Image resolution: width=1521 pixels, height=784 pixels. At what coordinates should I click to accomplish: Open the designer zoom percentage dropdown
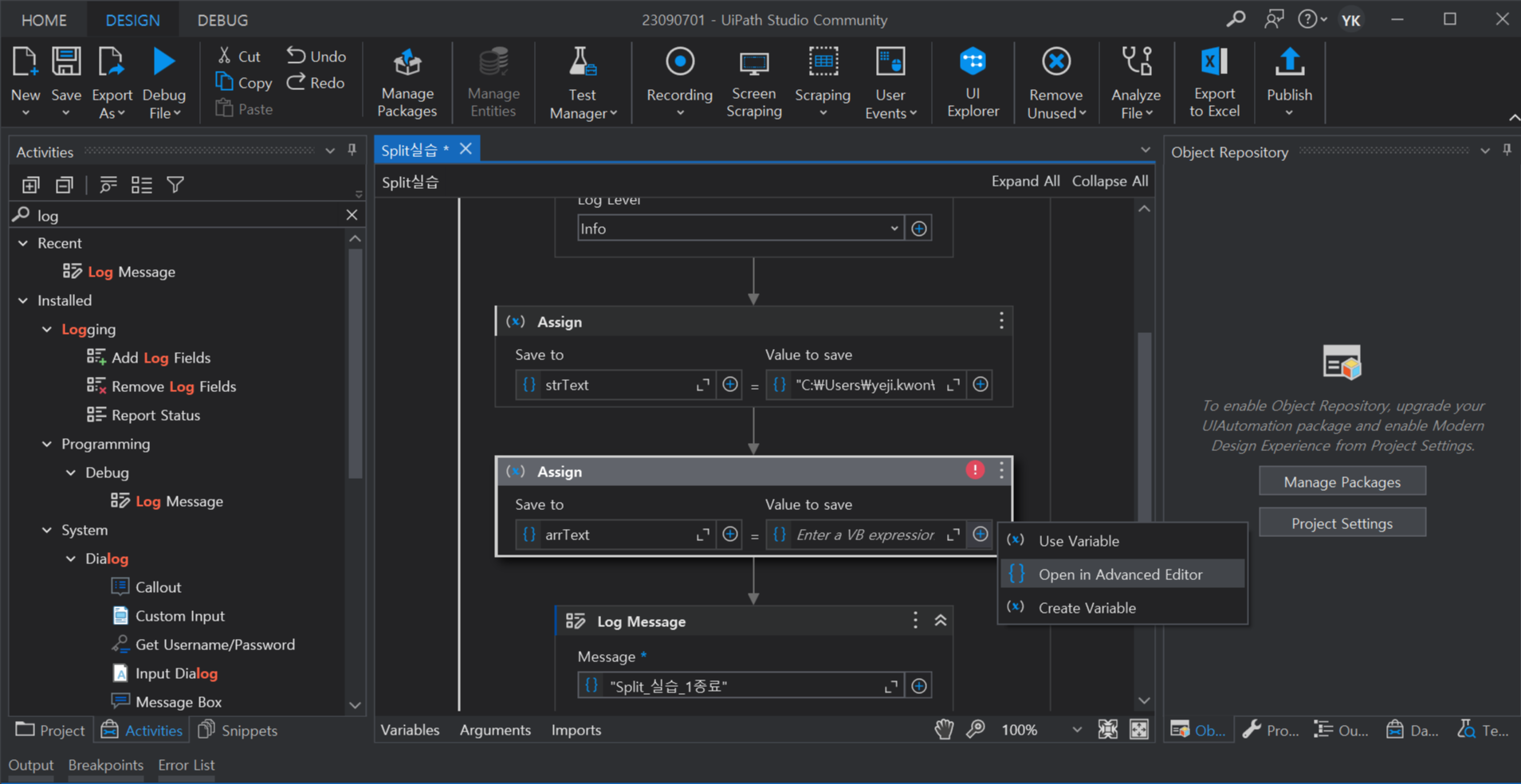coord(1076,730)
